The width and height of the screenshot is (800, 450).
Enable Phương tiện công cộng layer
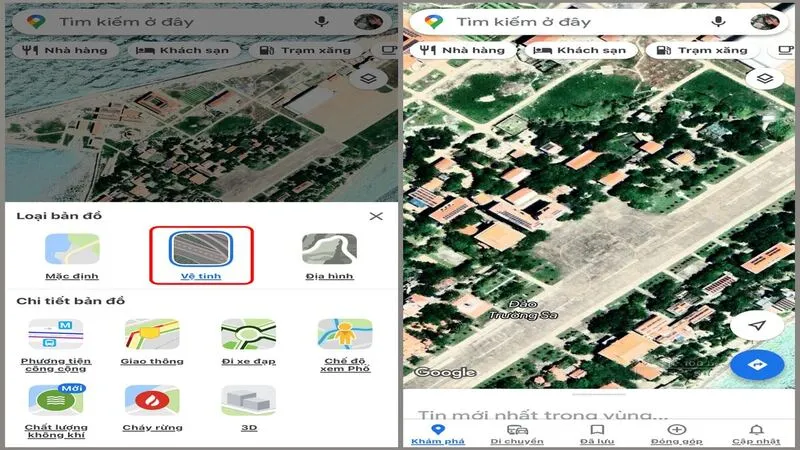(56, 345)
